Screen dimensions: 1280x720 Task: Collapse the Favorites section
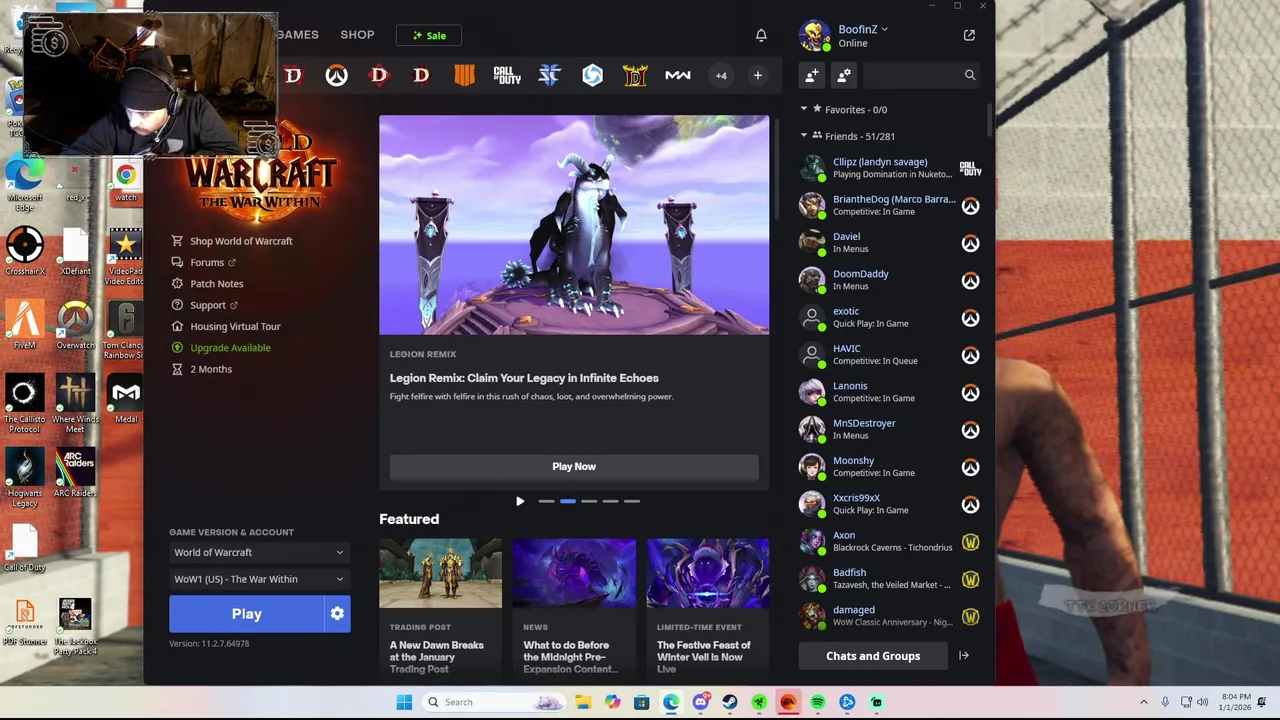[x=804, y=109]
